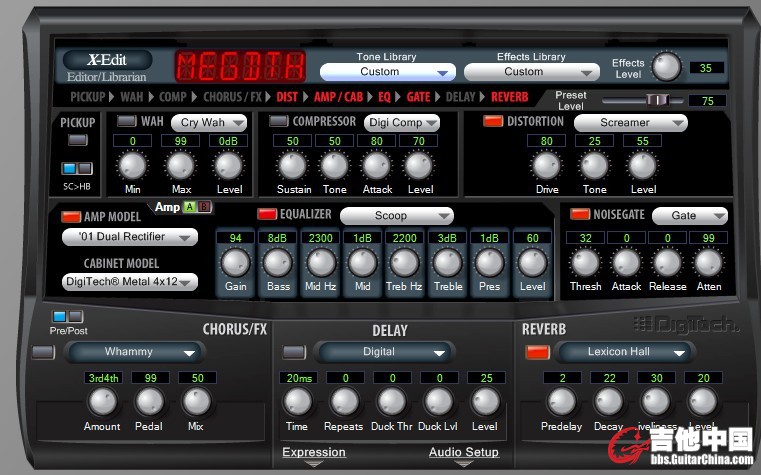Click the Compressor Sustain knob
The height and width of the screenshot is (475, 761).
point(293,165)
